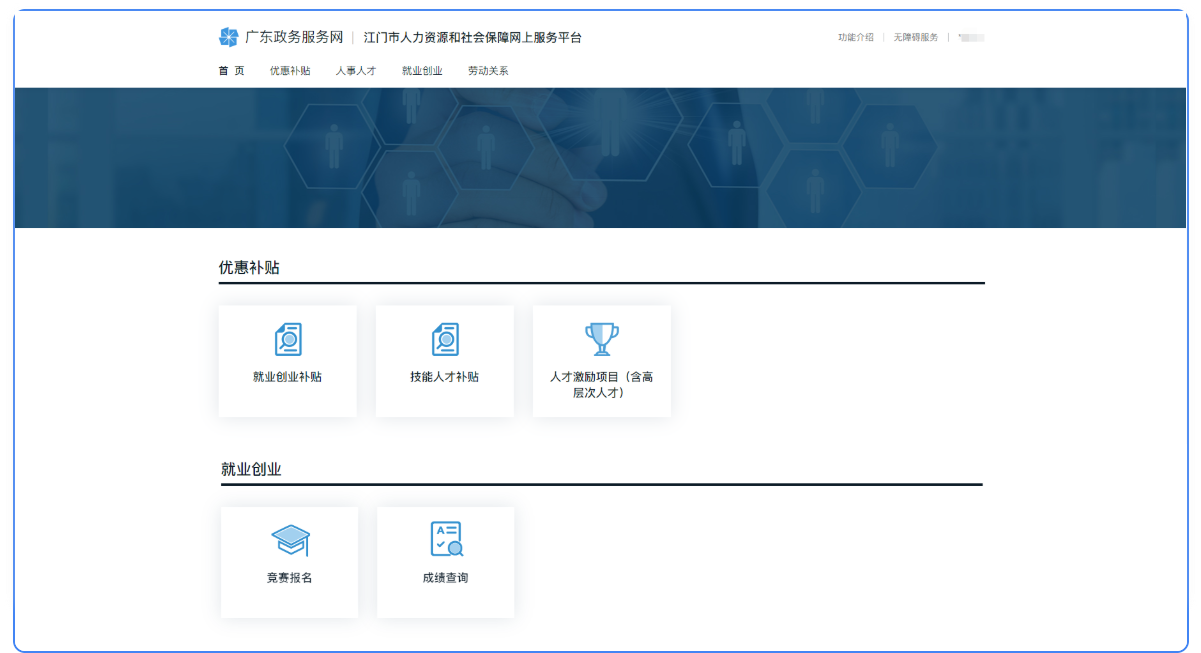Click the 竞赛报名 card label

tap(290, 578)
